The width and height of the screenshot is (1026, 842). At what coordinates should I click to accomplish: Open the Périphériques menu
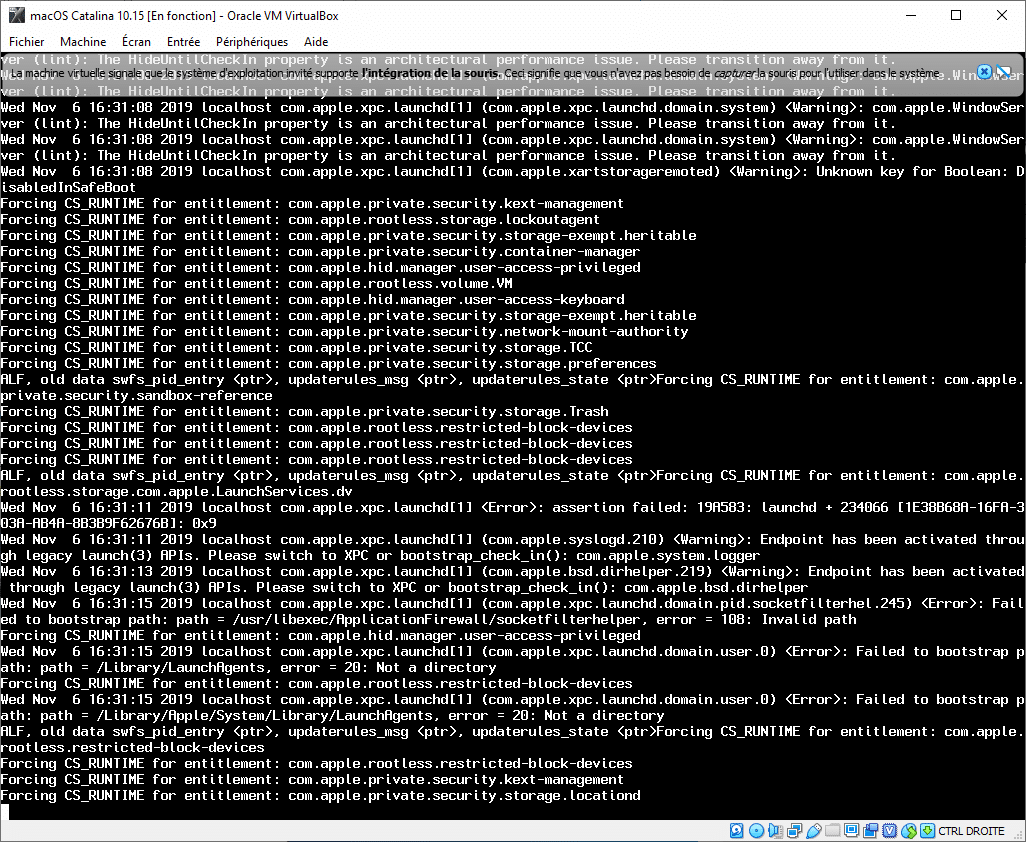coord(252,42)
